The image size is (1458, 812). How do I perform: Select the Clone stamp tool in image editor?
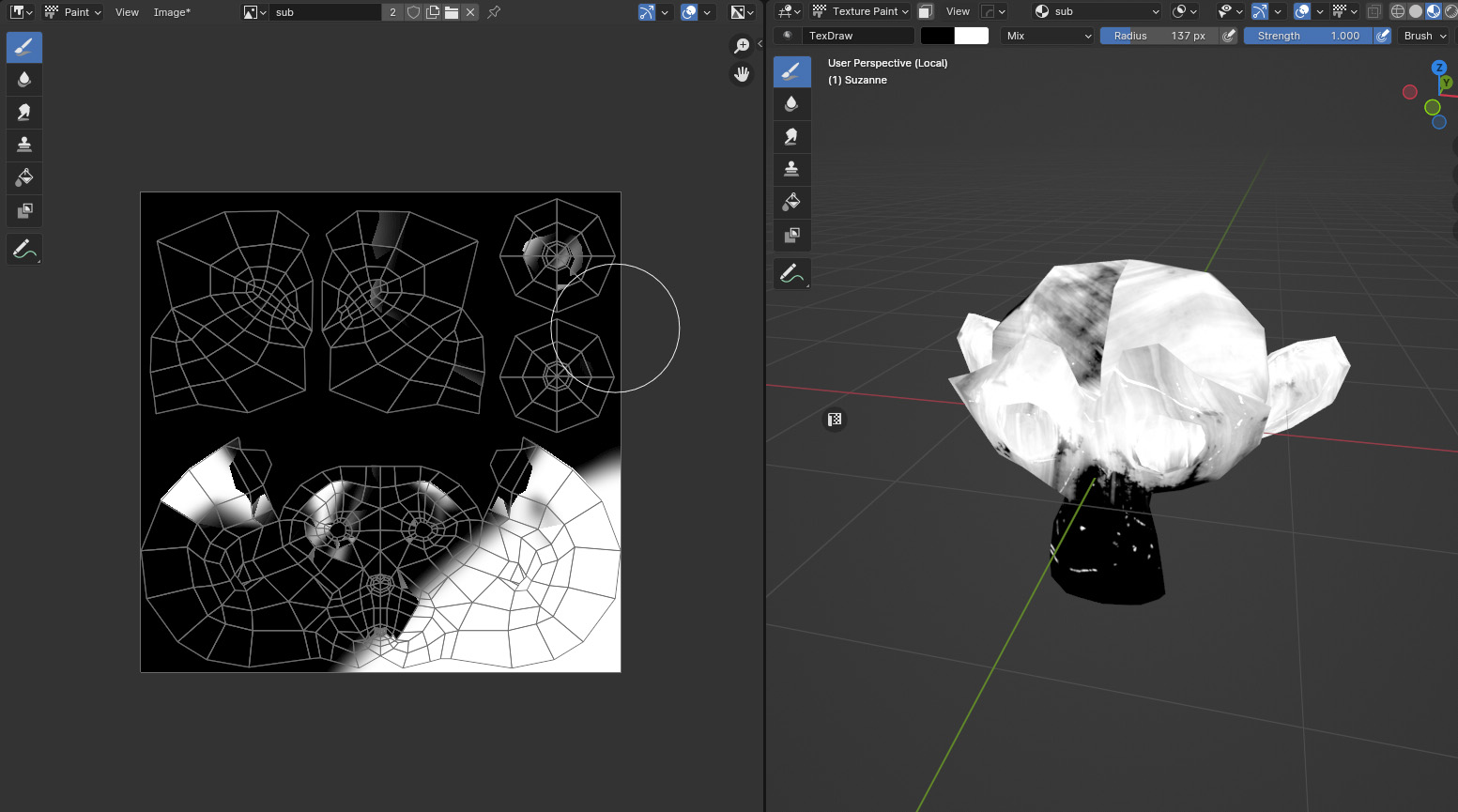point(24,145)
